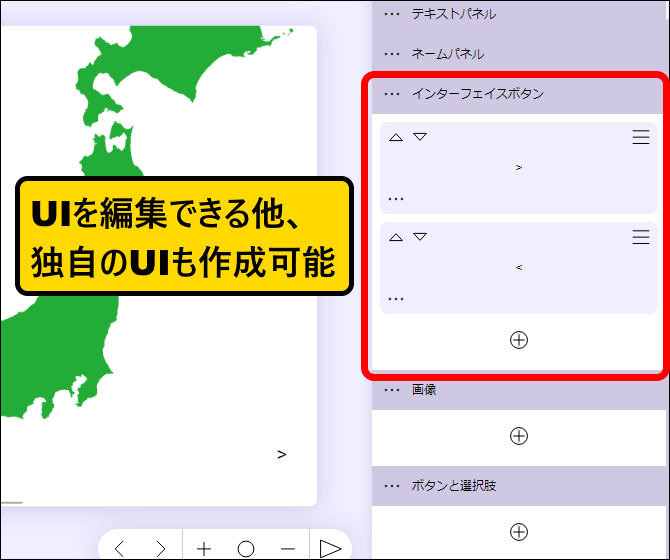Click the plus icon in bottom toolbar

pyautogui.click(x=204, y=548)
